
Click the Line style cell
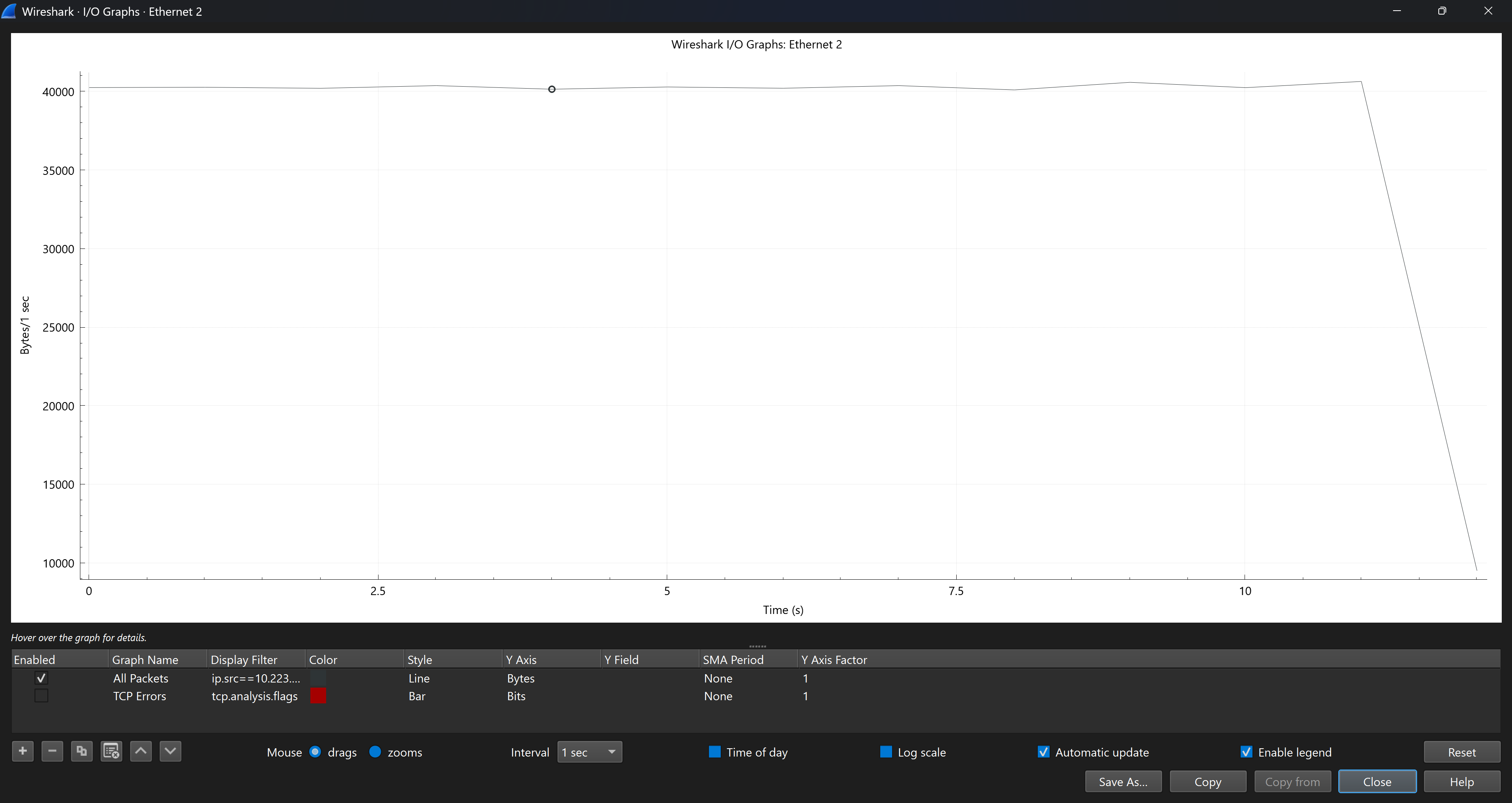coord(419,678)
